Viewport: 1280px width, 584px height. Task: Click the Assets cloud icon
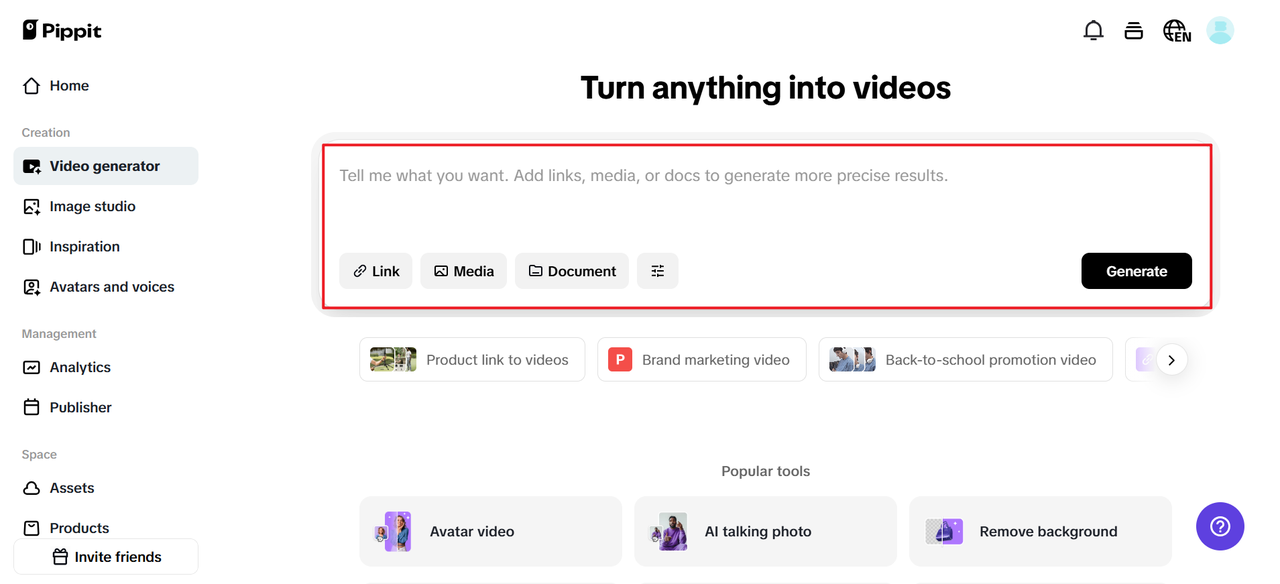click(x=32, y=488)
